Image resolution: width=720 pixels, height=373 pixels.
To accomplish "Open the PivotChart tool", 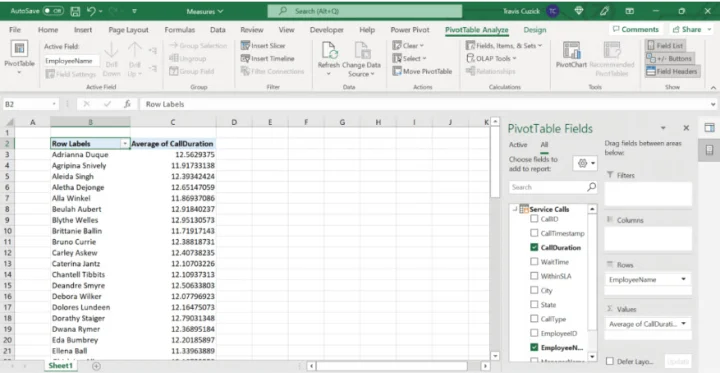I will pyautogui.click(x=571, y=55).
